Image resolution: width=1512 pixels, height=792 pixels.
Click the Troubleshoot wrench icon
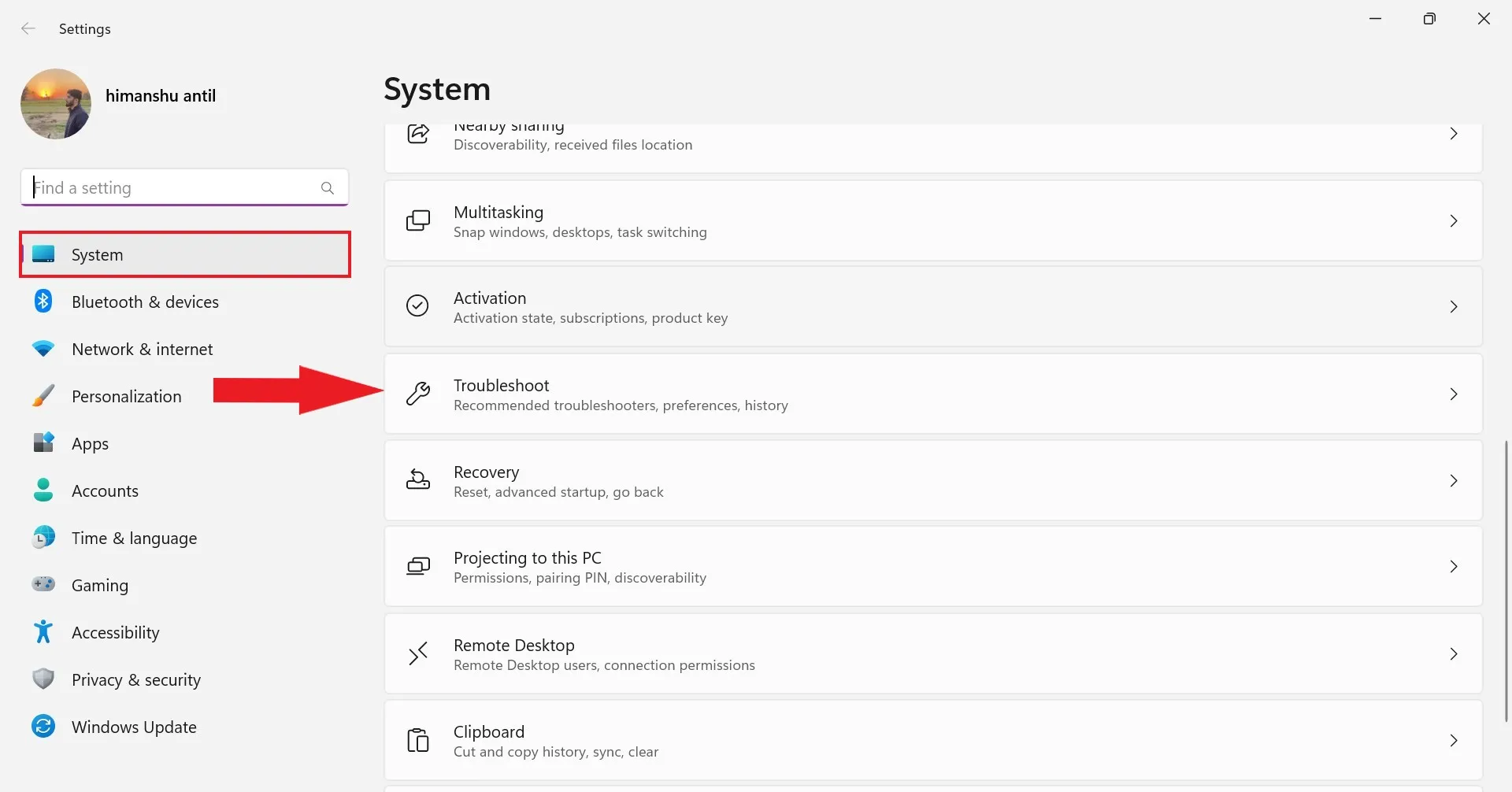417,394
